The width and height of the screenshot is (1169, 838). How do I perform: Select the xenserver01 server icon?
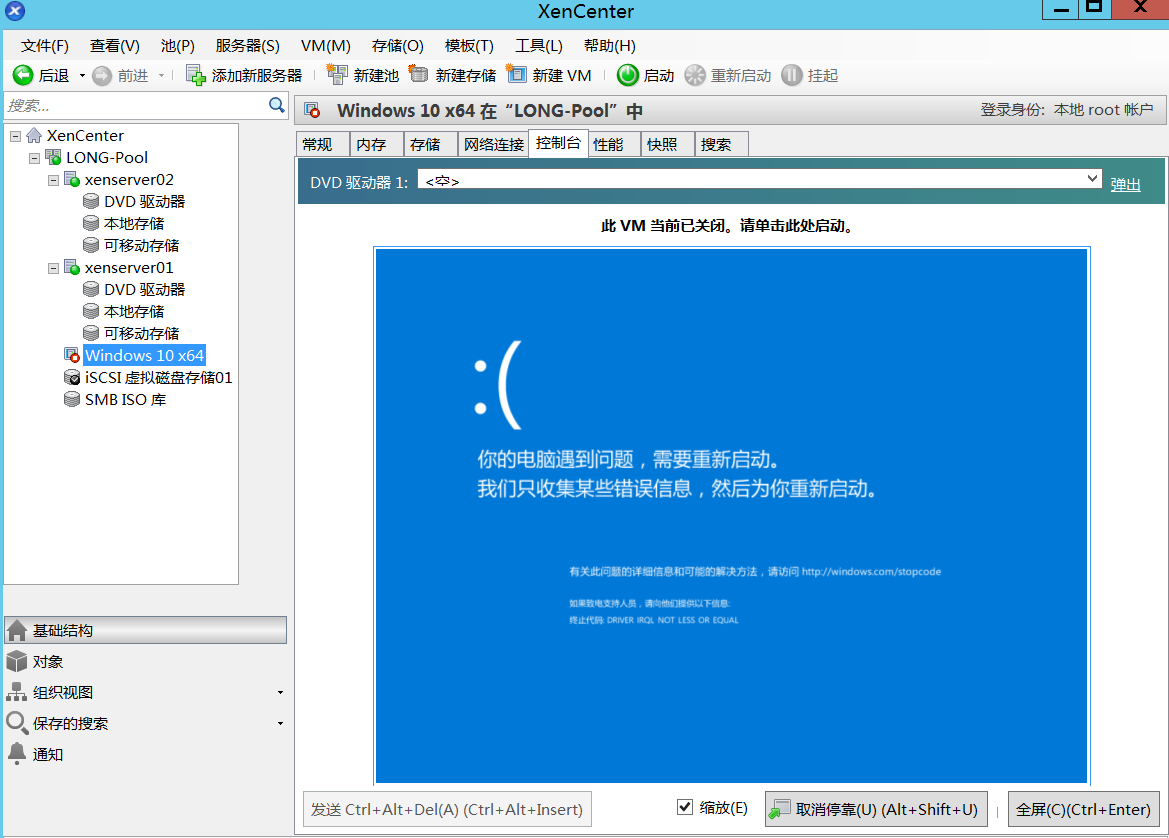(72, 268)
